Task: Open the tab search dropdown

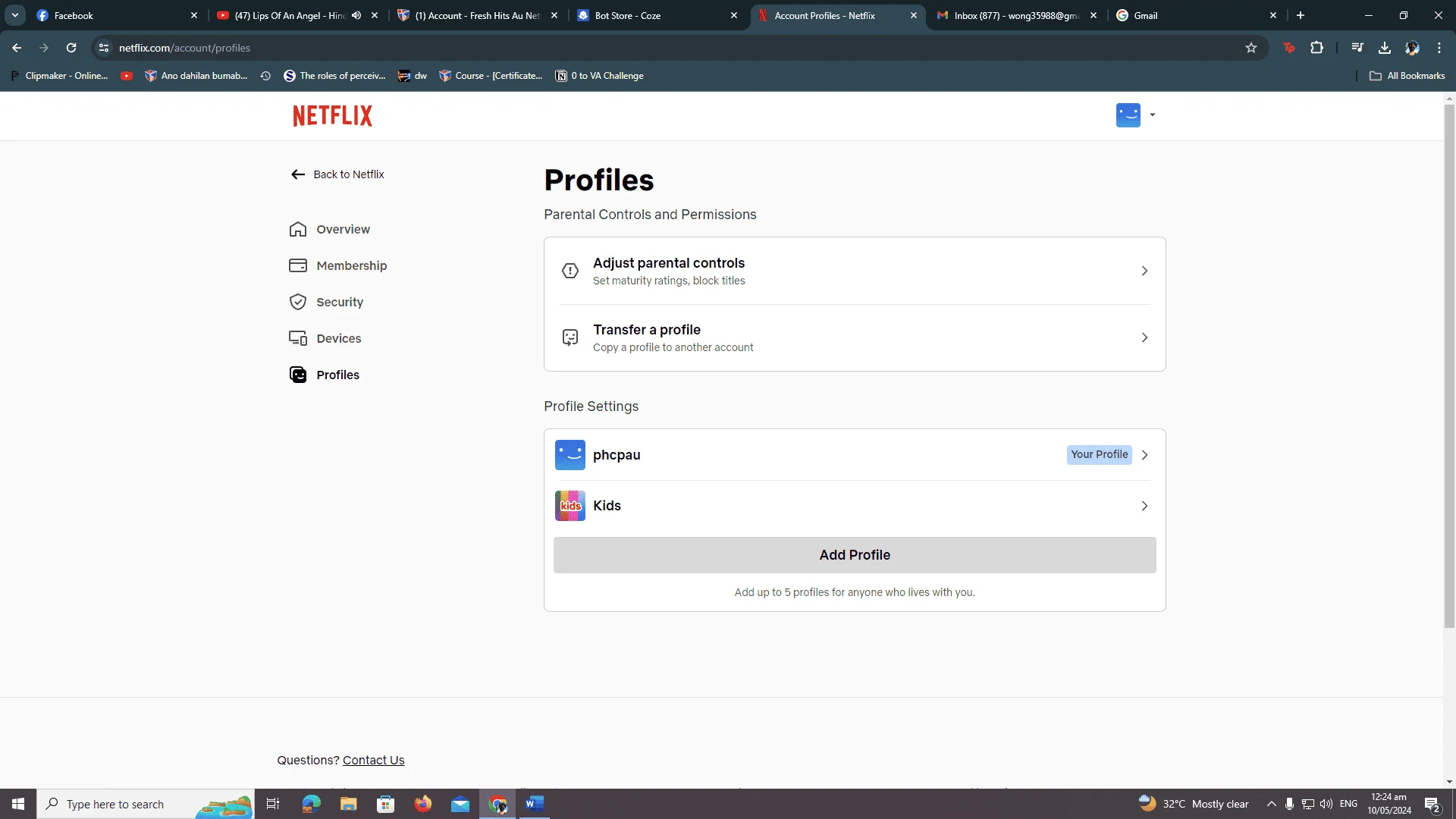Action: [14, 15]
